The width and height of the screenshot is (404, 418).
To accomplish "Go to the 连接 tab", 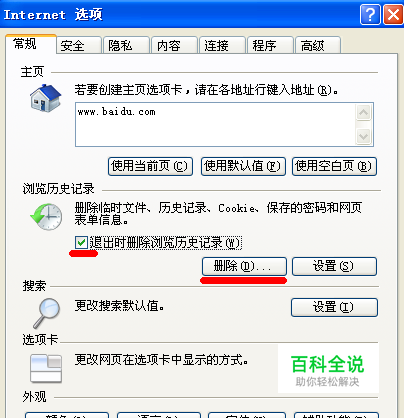I will point(222,45).
